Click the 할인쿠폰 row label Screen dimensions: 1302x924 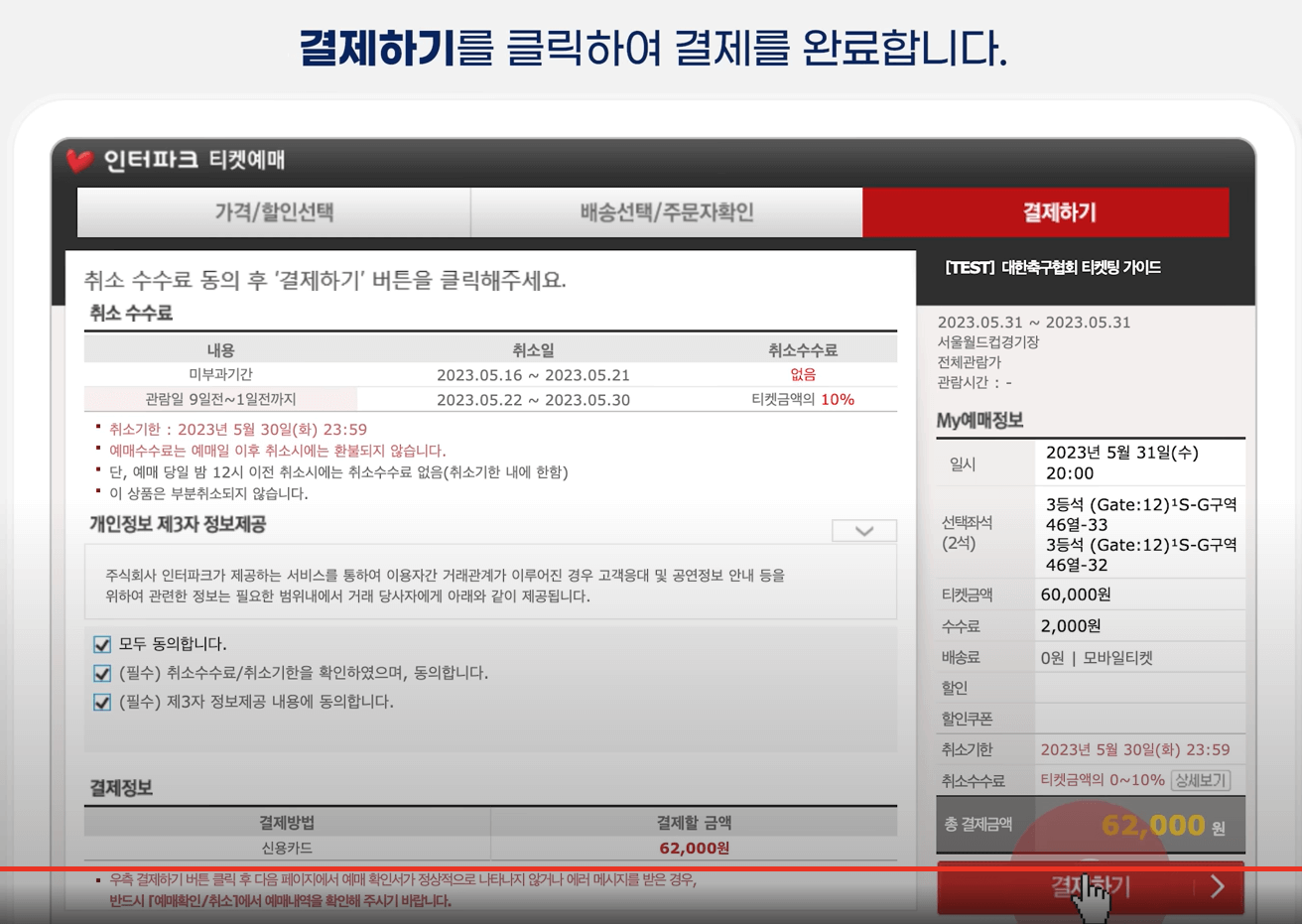pos(967,719)
